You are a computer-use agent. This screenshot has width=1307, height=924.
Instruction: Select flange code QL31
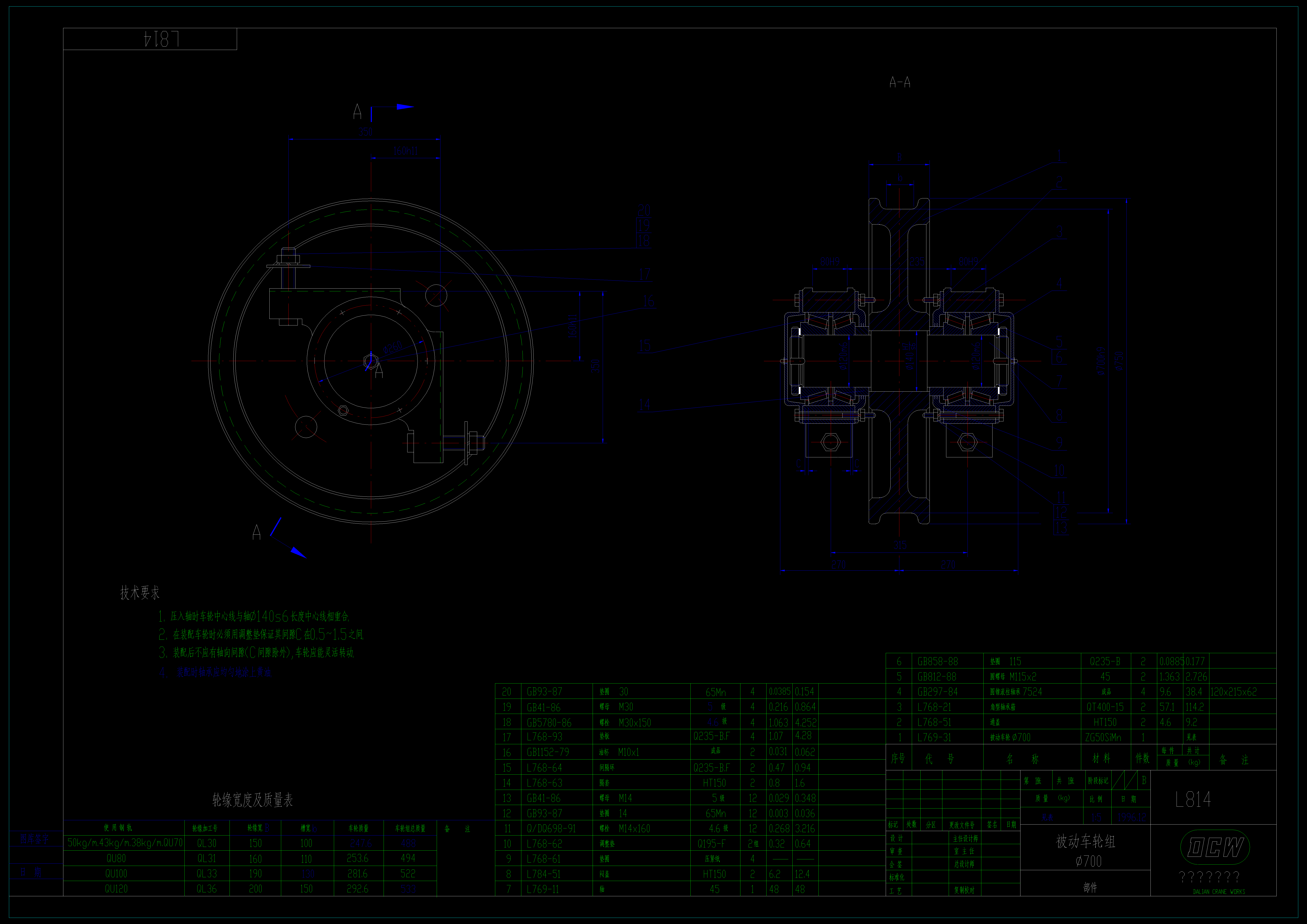(207, 858)
